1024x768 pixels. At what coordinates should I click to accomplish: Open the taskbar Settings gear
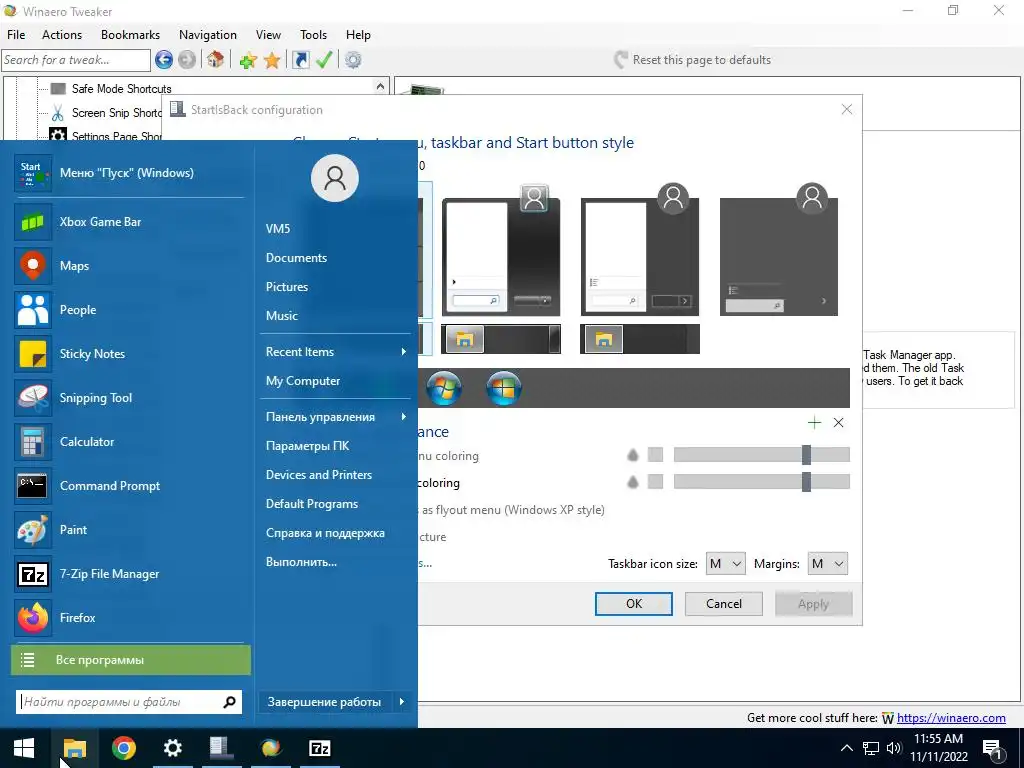click(172, 748)
